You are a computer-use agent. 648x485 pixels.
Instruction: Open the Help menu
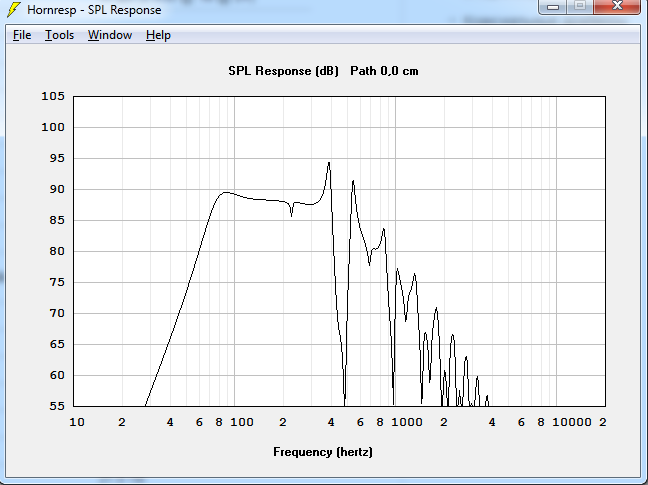pyautogui.click(x=158, y=35)
